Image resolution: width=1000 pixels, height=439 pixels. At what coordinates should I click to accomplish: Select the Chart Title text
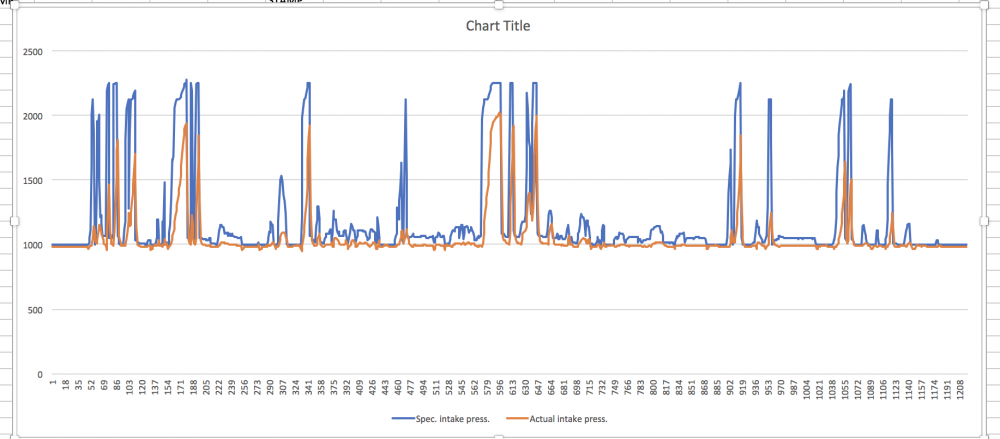[x=498, y=26]
